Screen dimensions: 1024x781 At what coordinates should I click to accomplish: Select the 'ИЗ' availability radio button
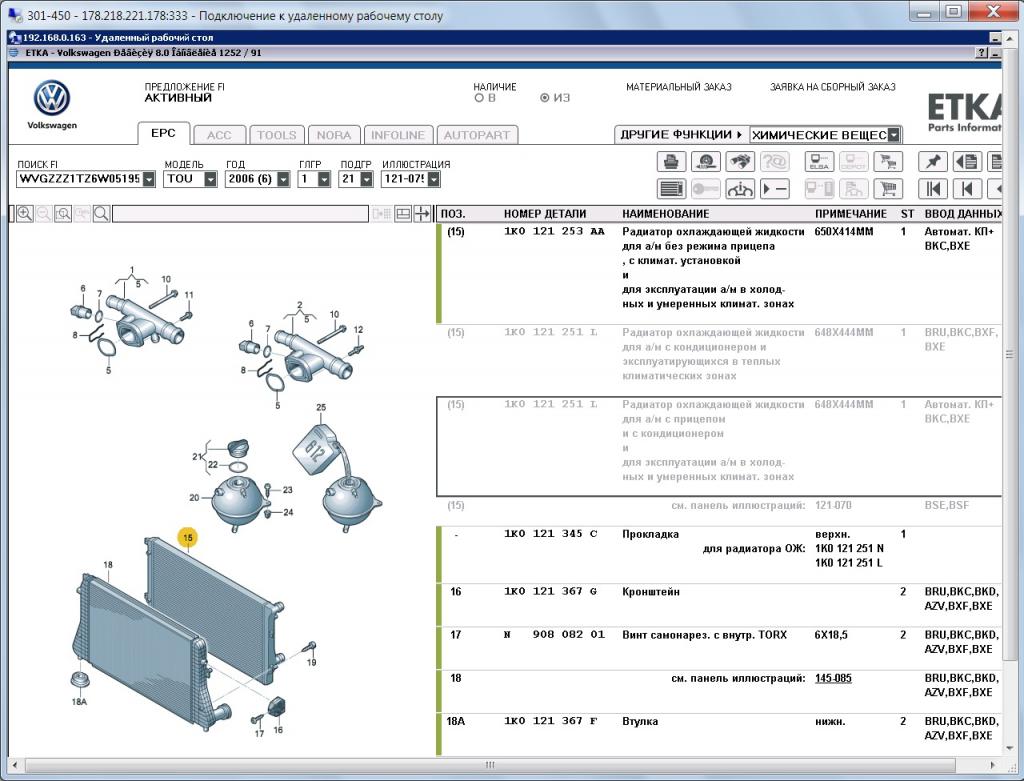pyautogui.click(x=545, y=98)
